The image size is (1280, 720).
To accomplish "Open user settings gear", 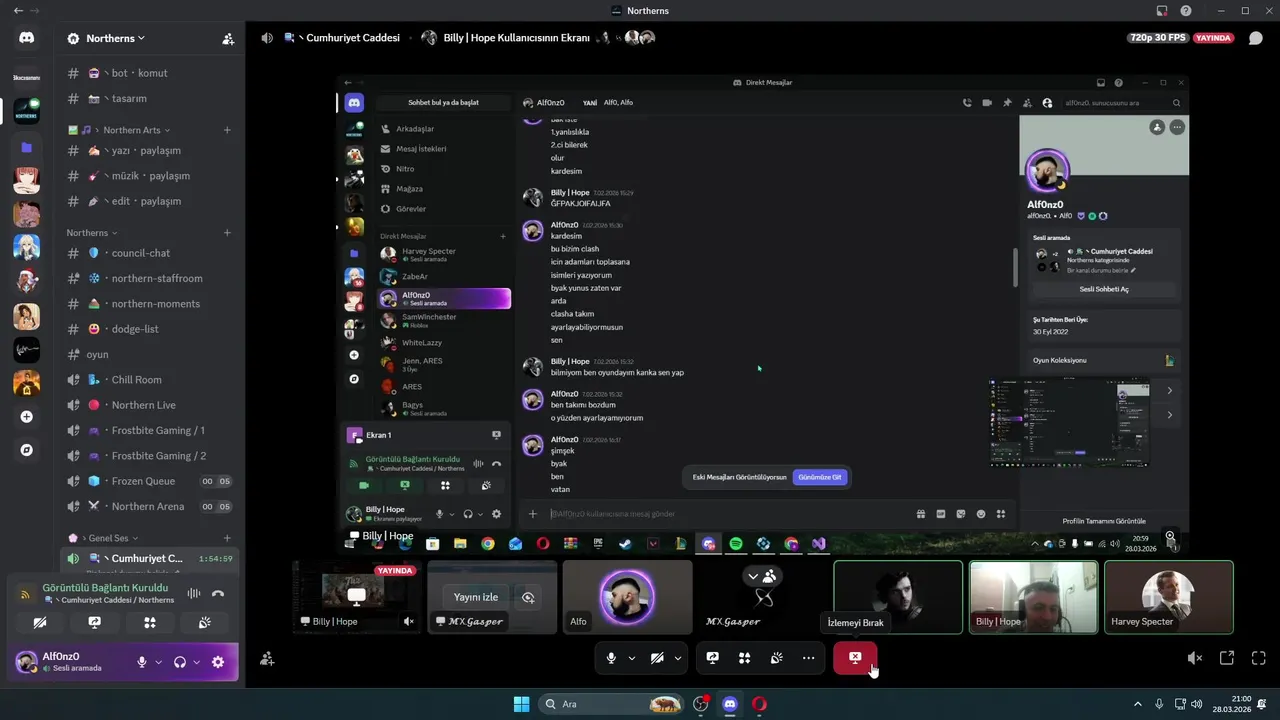I will click(218, 662).
